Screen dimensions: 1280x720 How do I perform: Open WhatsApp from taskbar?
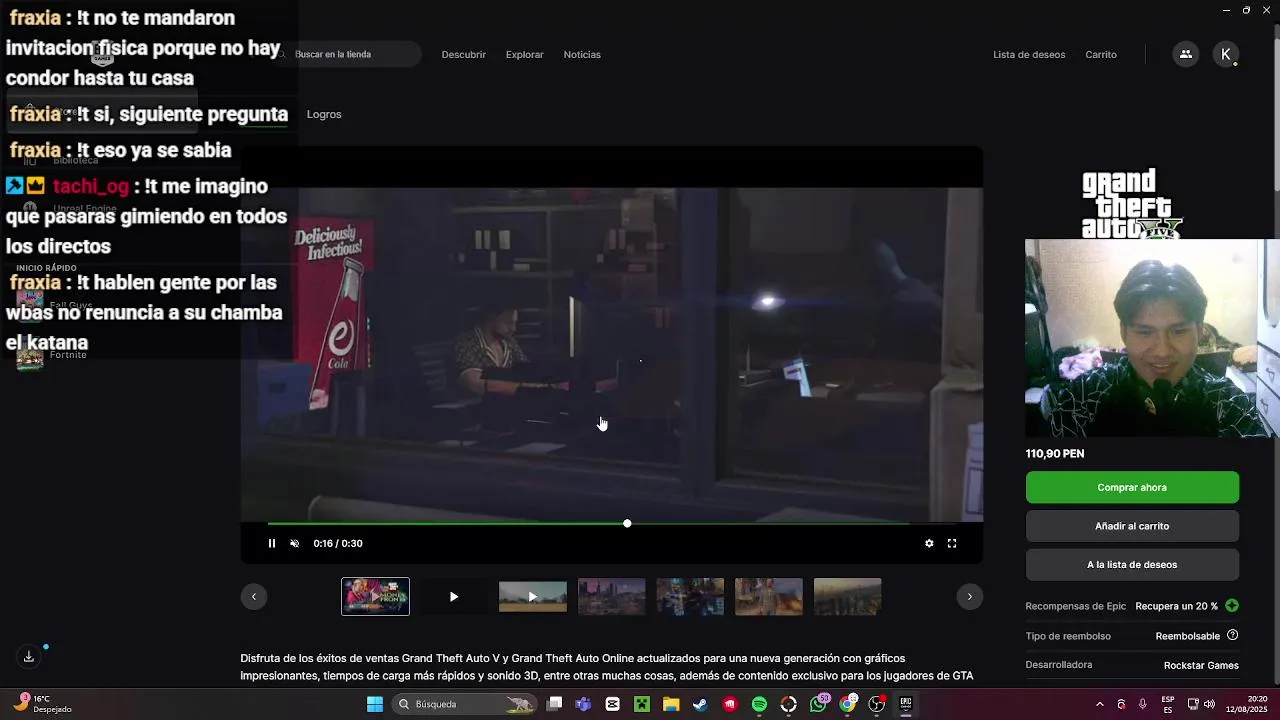point(819,704)
